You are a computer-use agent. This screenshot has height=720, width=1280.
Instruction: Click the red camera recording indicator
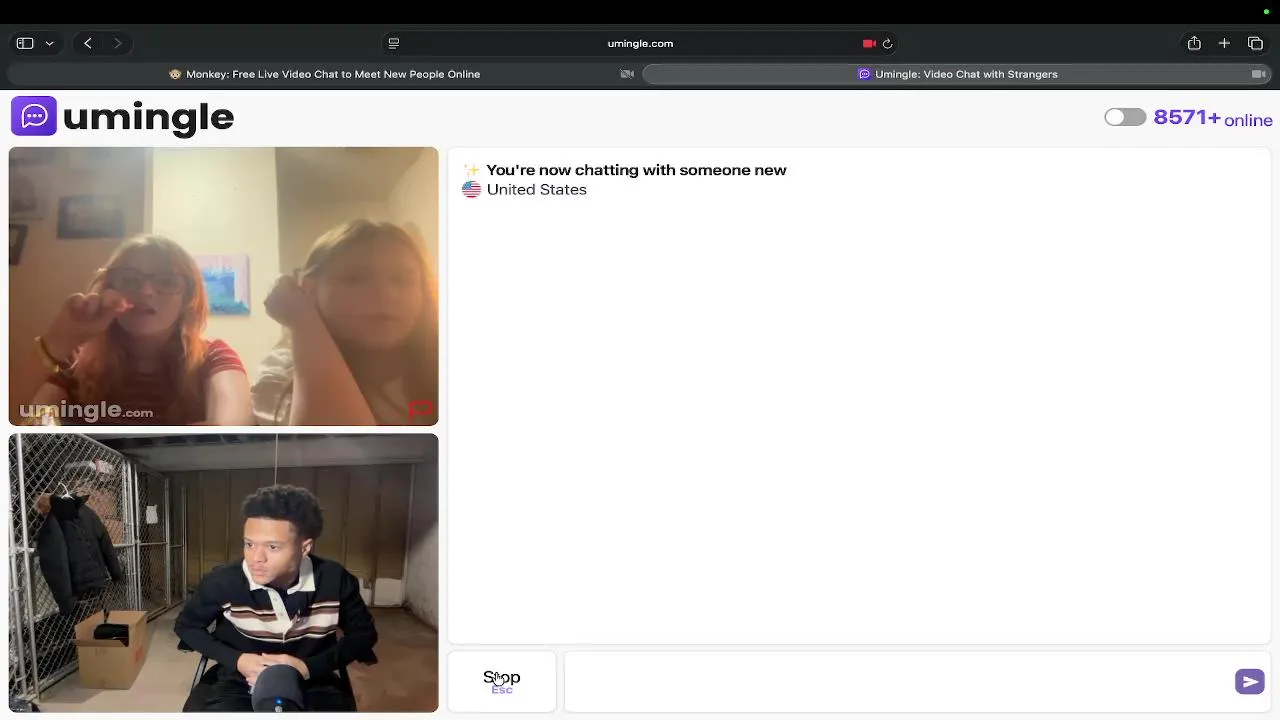coord(869,43)
